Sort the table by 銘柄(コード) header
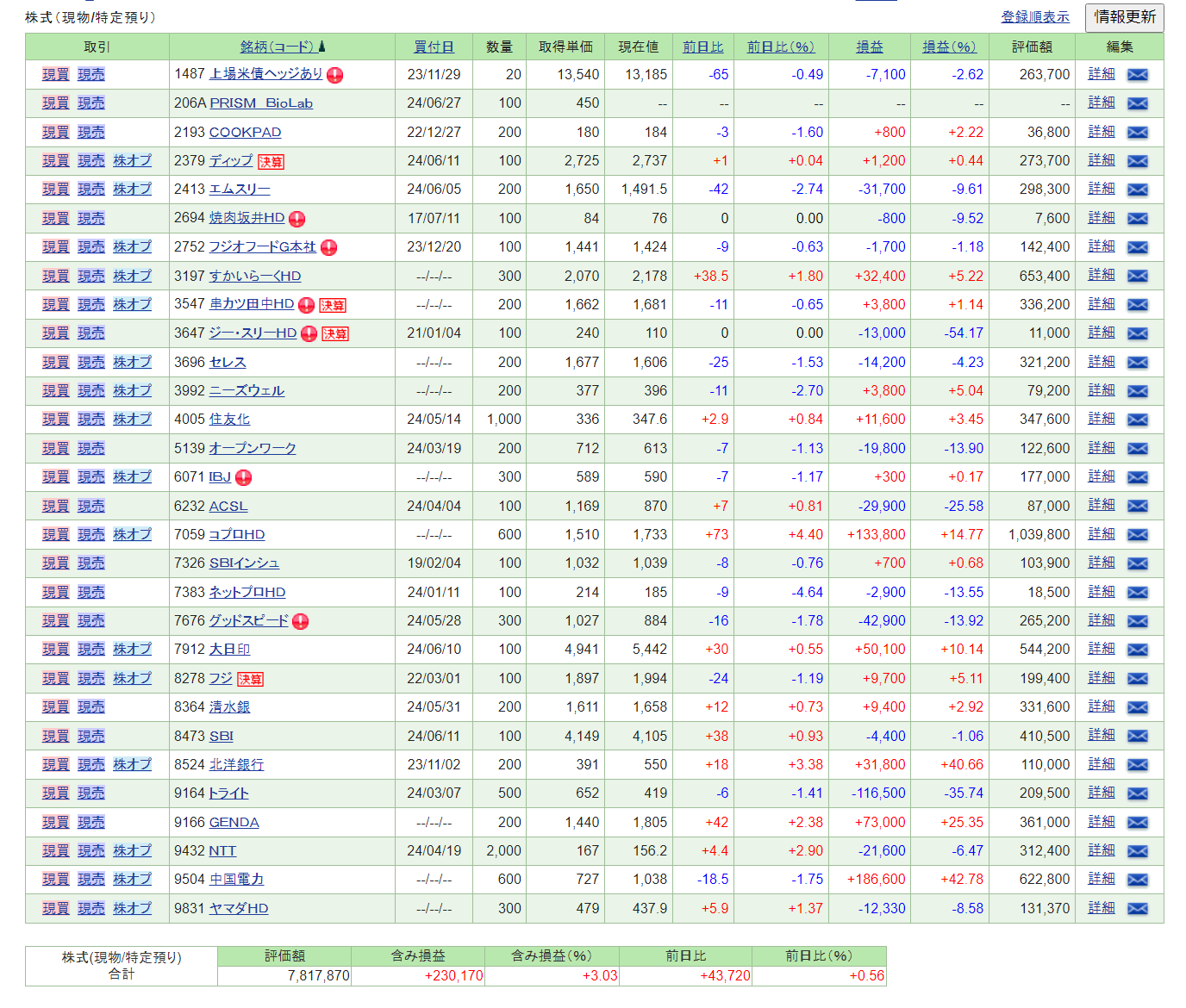Viewport: 1186px width, 1008px height. coord(277,47)
